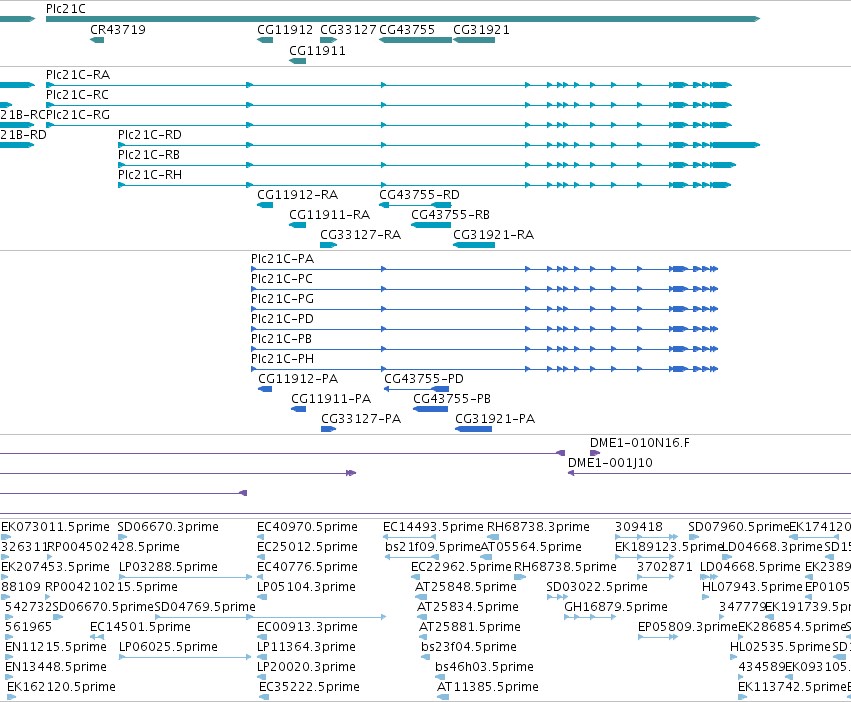Screen dimensions: 851x702
Task: Click CG11911-PA protein label
Action: pos(331,399)
